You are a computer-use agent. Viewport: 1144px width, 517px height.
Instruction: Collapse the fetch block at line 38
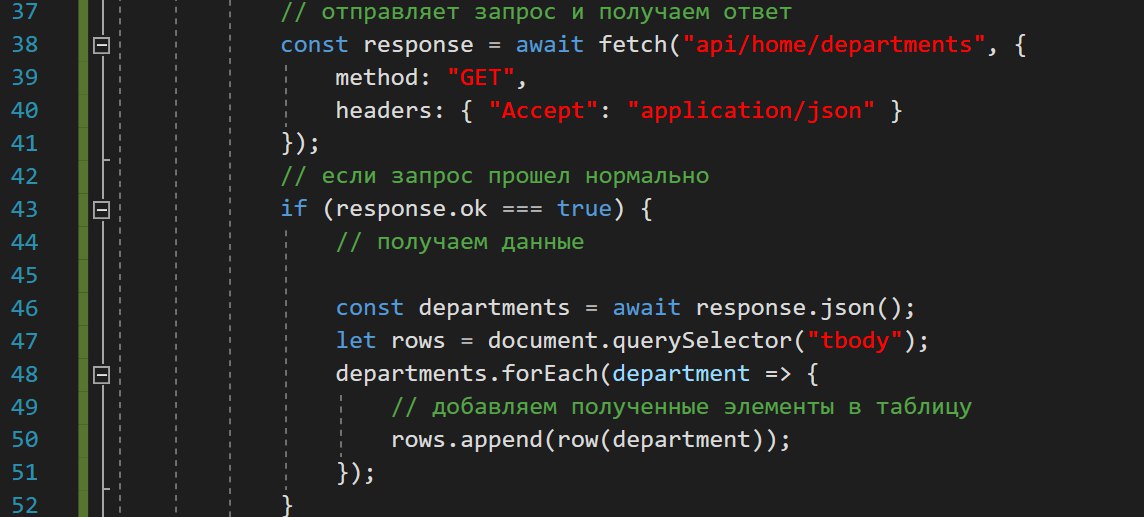pos(101,45)
